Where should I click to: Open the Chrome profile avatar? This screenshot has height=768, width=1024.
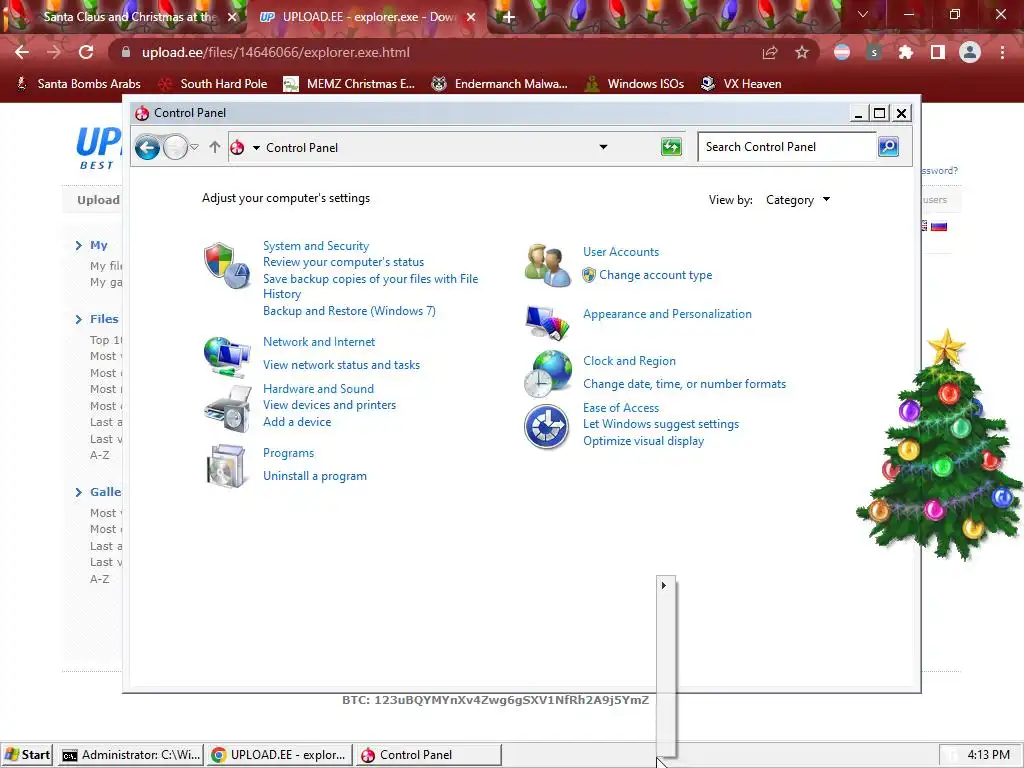tap(970, 52)
